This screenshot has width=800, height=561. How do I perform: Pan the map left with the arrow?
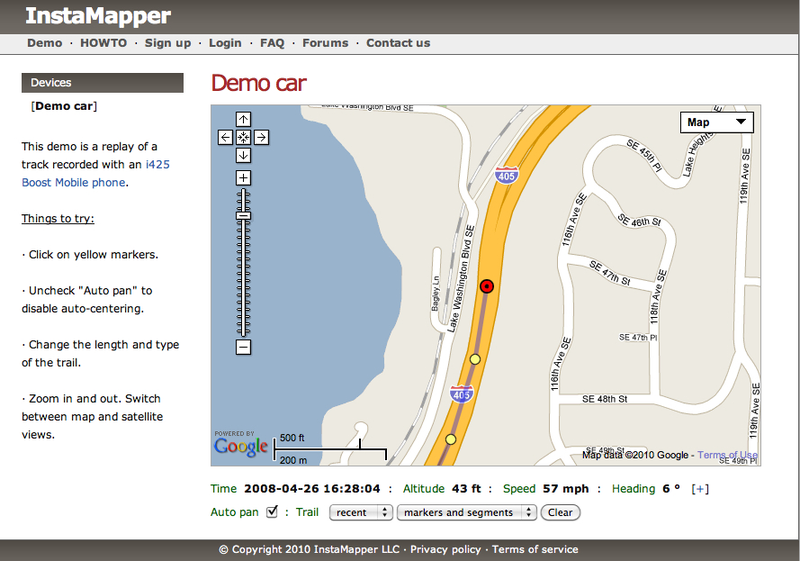tap(226, 137)
